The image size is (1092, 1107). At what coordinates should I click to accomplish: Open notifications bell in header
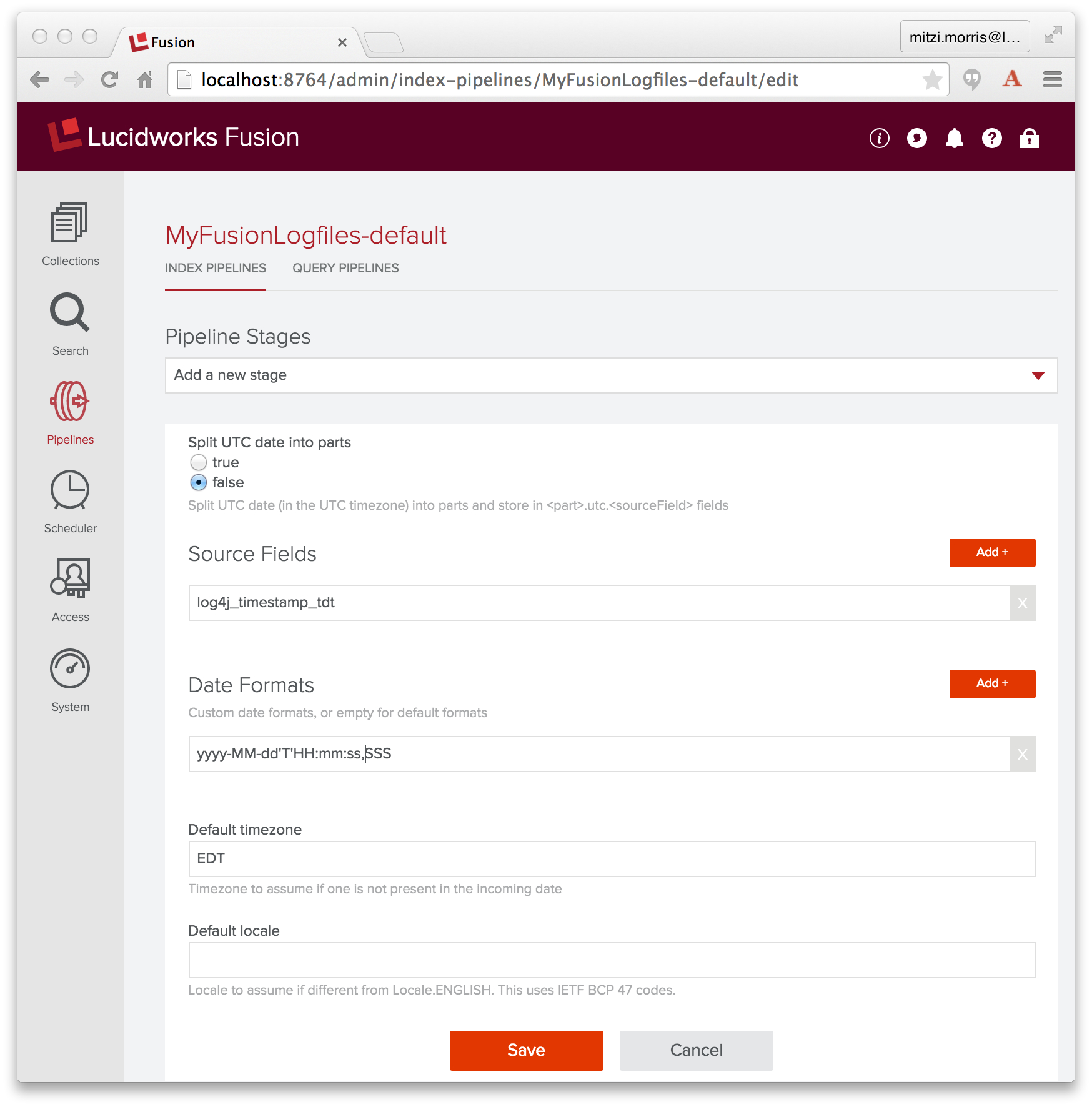pos(954,138)
